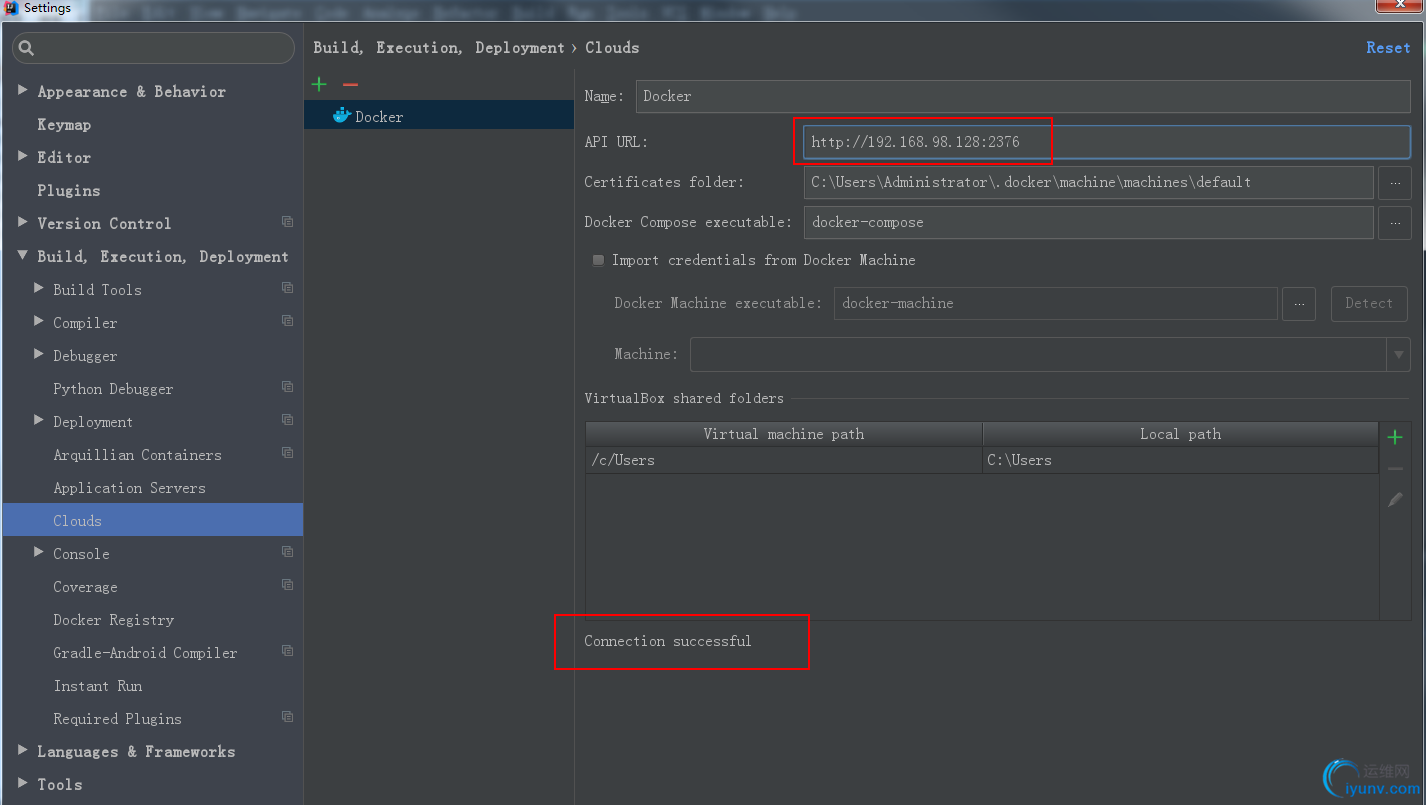The width and height of the screenshot is (1426, 805).
Task: Expand Deployment node
Action: coord(38,421)
